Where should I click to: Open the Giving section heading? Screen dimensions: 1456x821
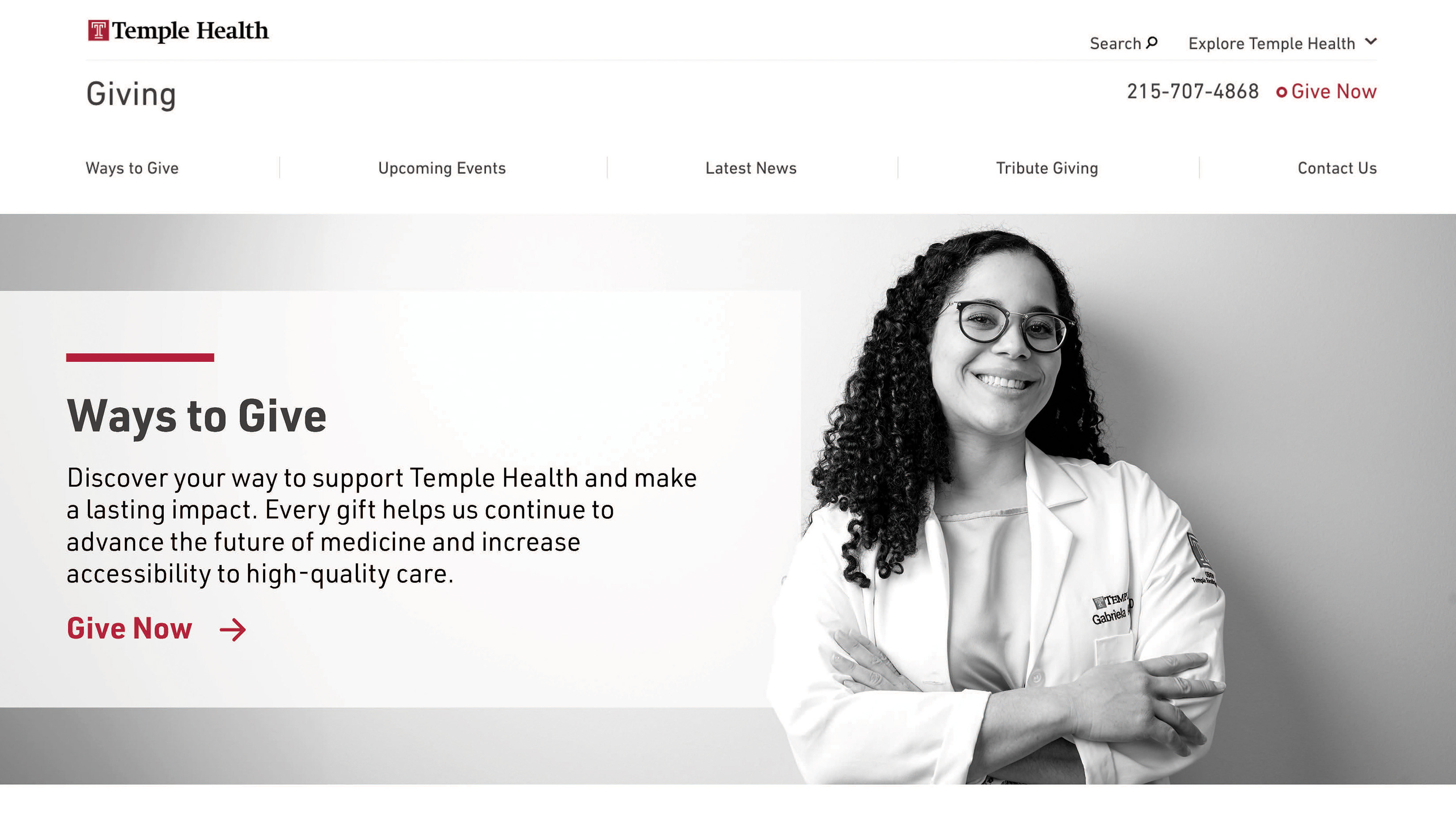(131, 95)
